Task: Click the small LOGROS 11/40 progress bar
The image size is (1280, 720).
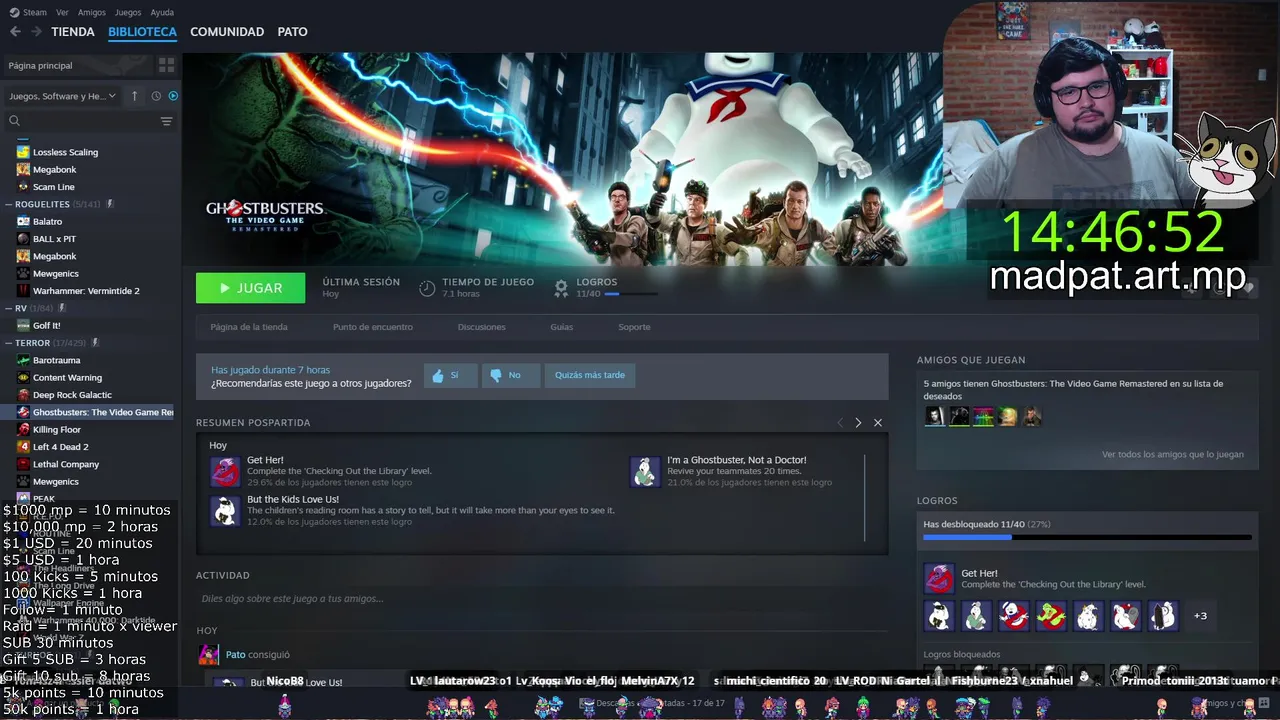Action: tap(632, 294)
